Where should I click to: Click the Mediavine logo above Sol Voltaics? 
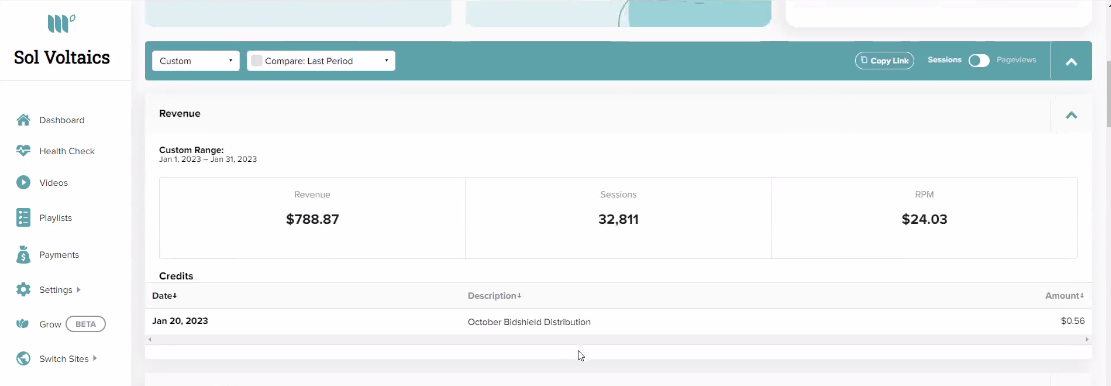coord(61,24)
